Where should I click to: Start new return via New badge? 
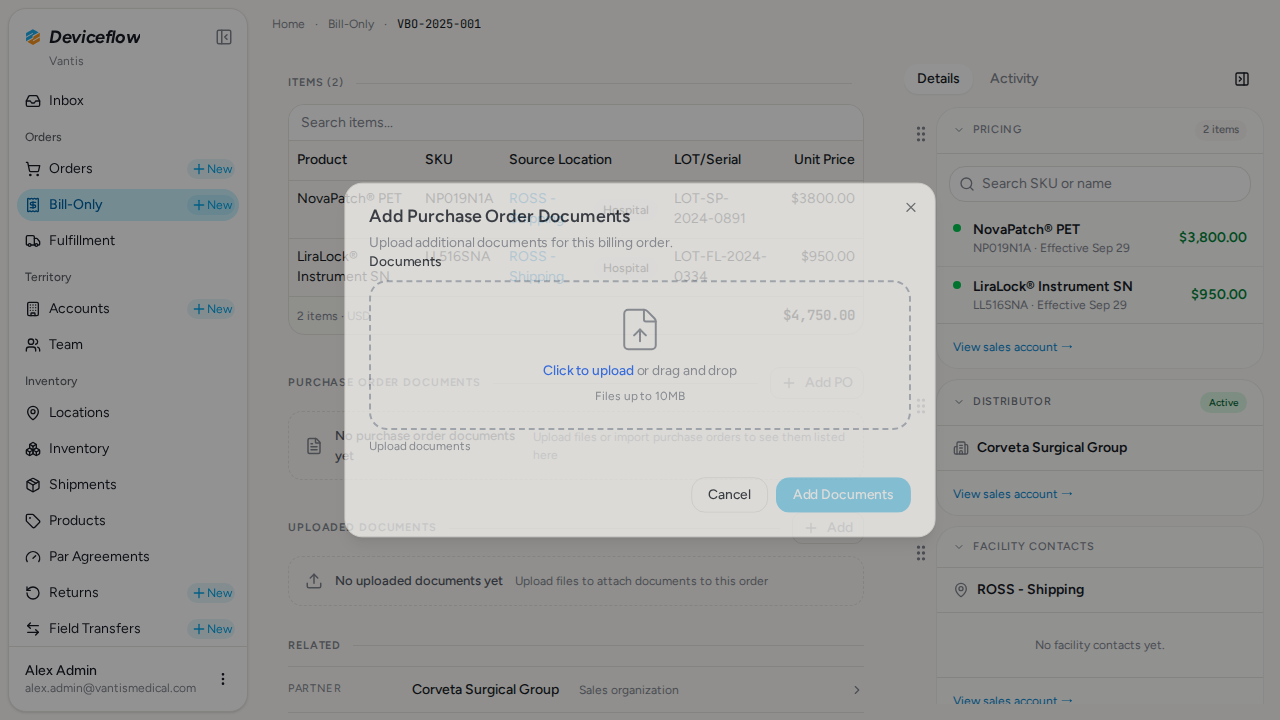[x=212, y=593]
